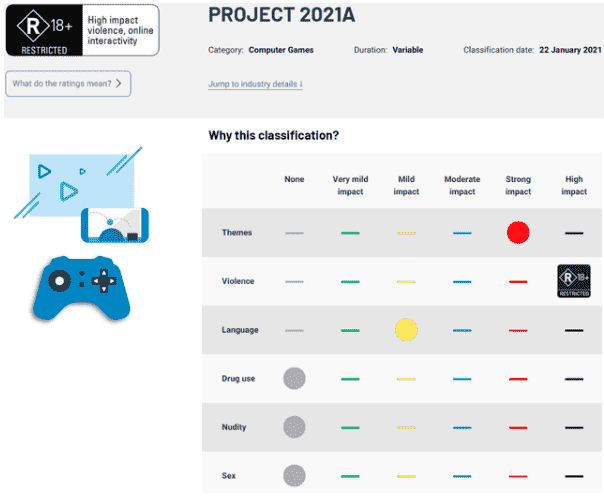Click the large play triangle in illustration

[x=69, y=191]
